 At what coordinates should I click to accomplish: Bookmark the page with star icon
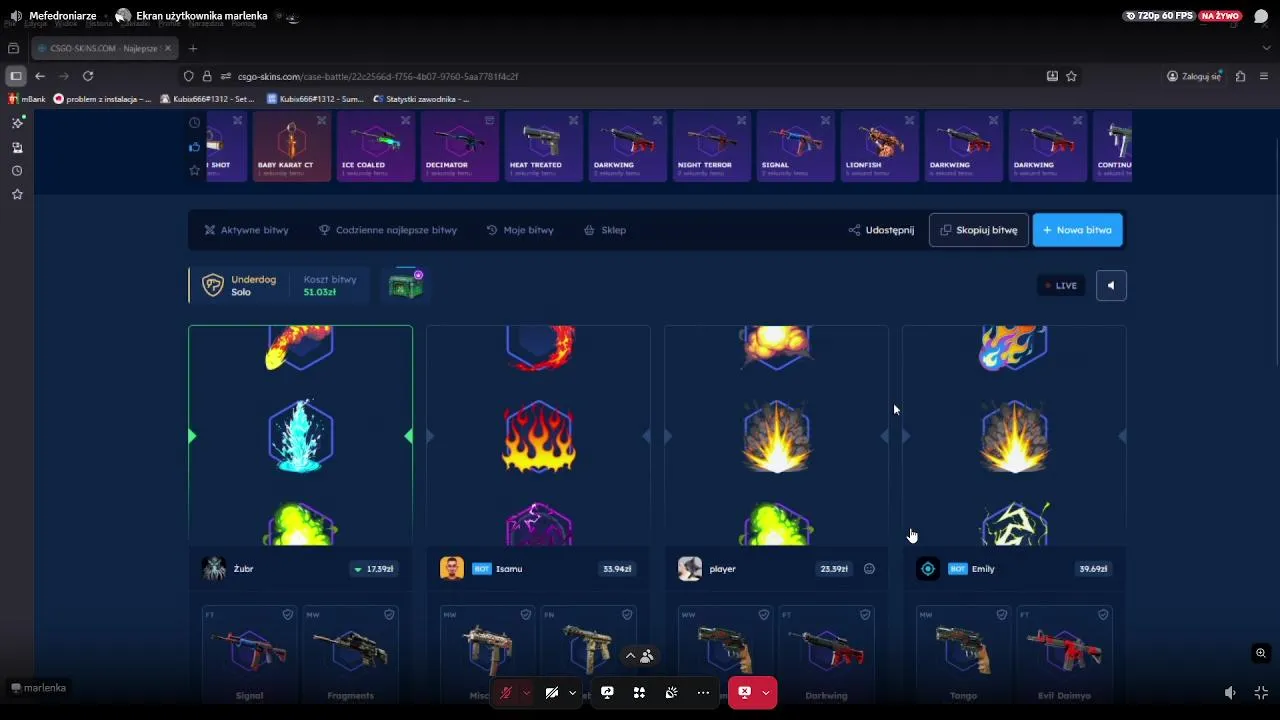click(x=1071, y=76)
